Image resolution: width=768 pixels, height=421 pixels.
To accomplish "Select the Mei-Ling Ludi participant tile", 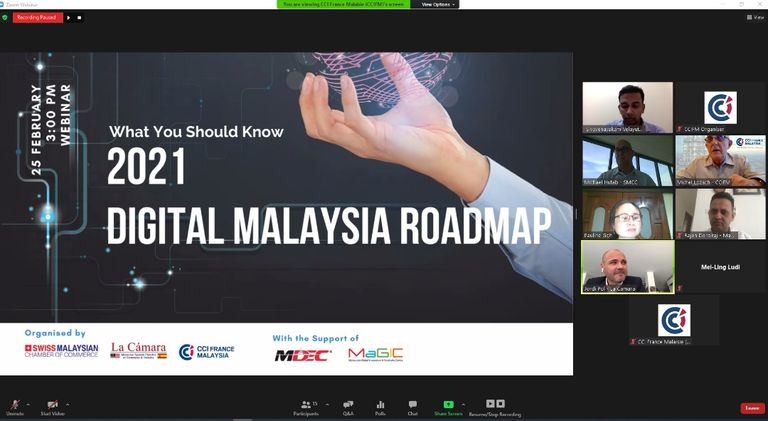I will click(x=718, y=268).
